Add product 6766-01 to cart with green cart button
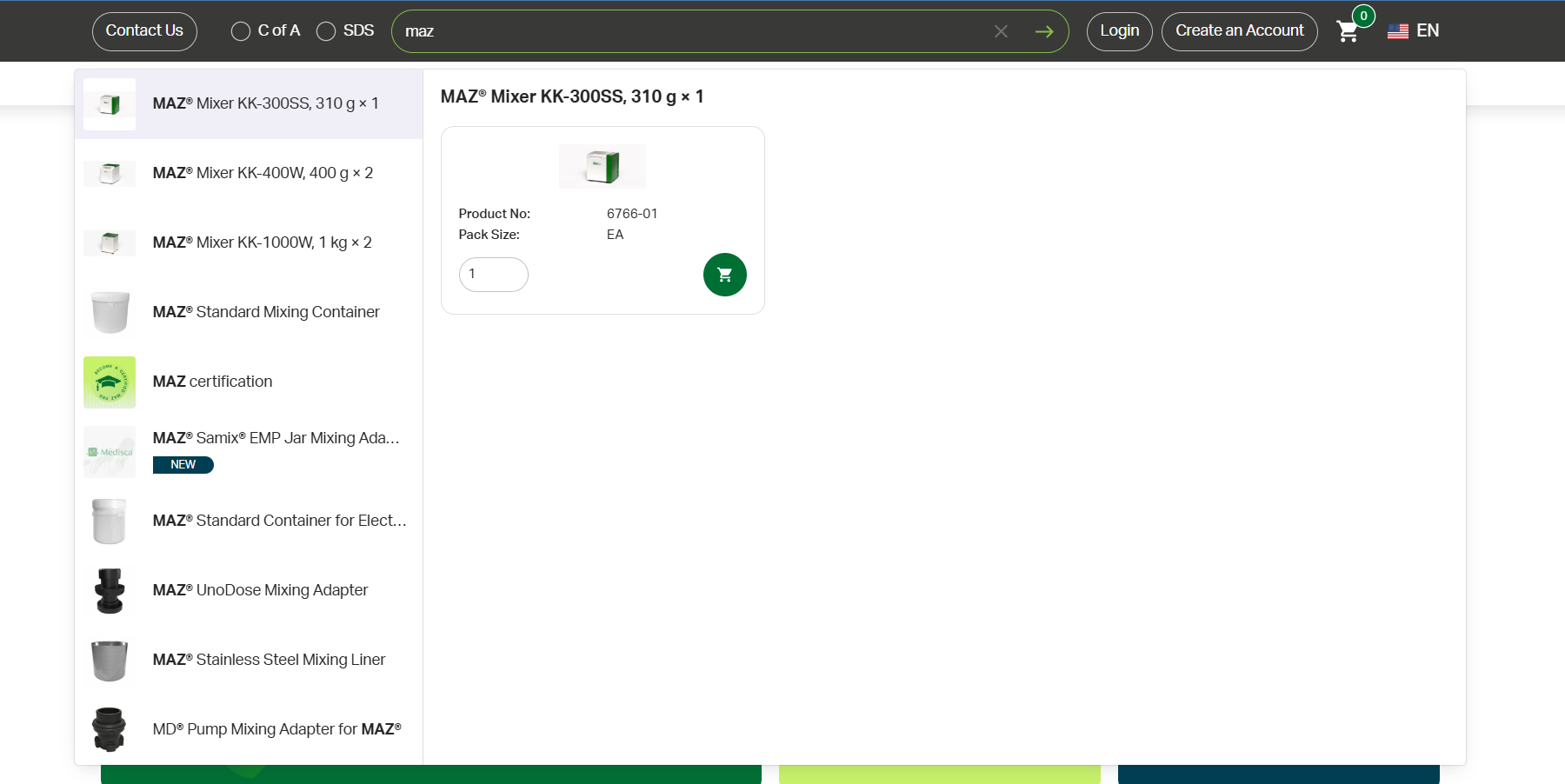1565x784 pixels. pyautogui.click(x=724, y=275)
